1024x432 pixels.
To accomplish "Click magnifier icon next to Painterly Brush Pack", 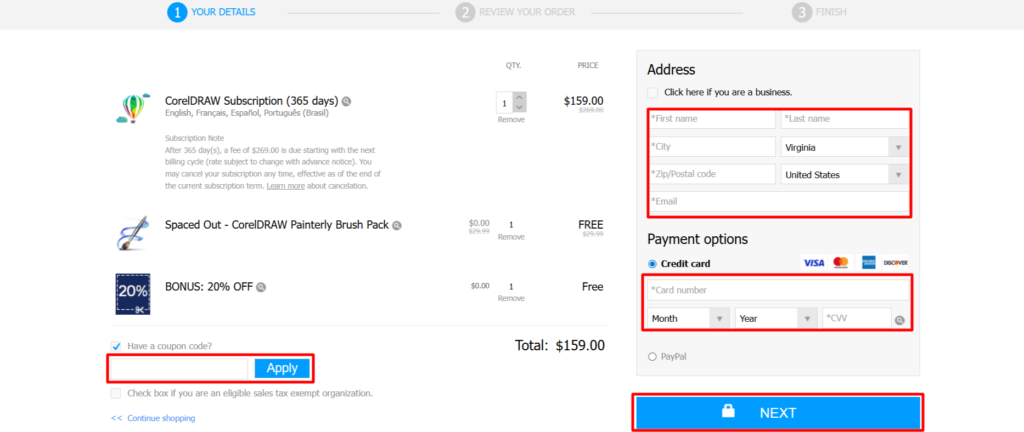I will [397, 226].
